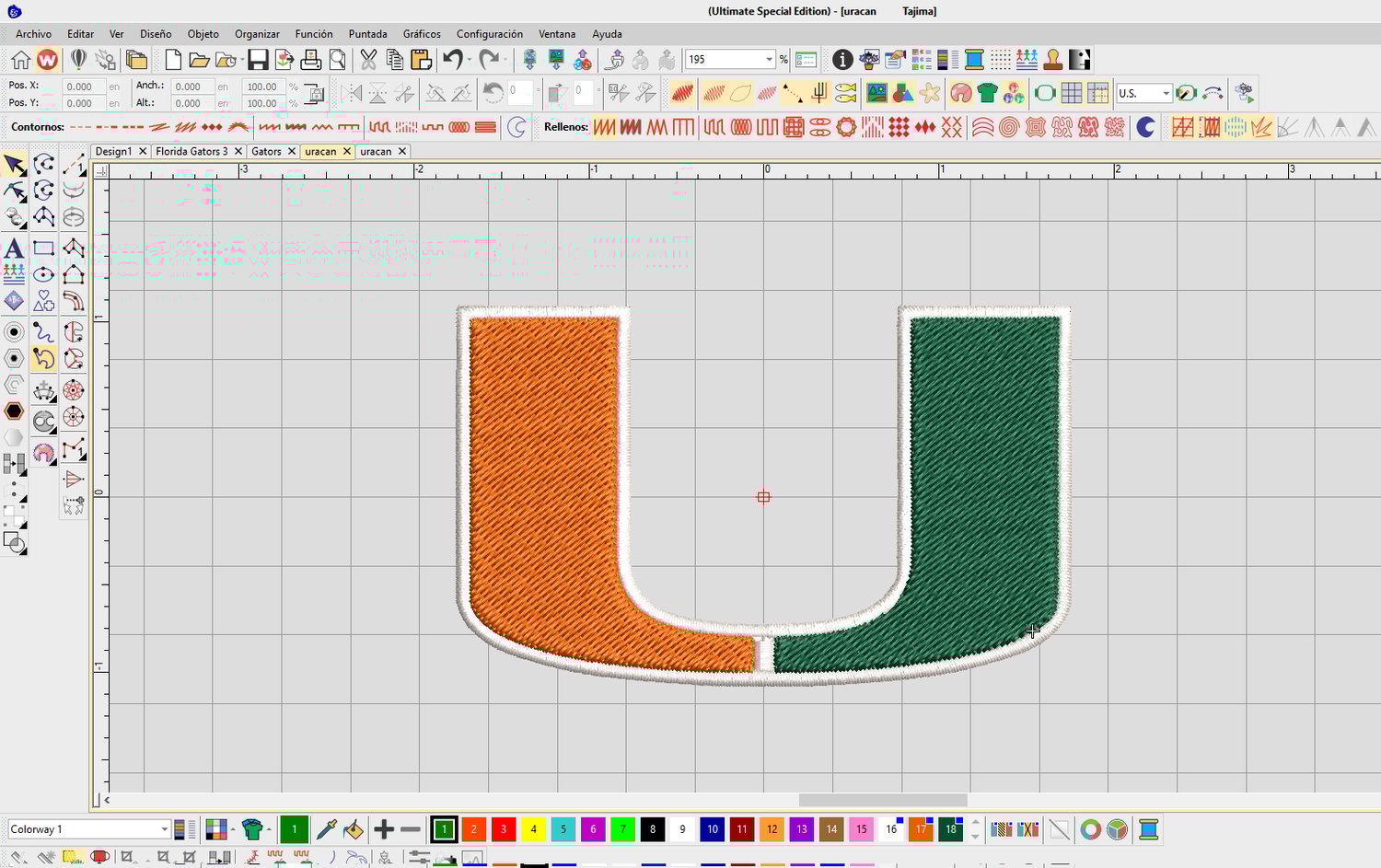
Task: Open the zoom percentage dropdown showing 195
Action: (x=769, y=60)
